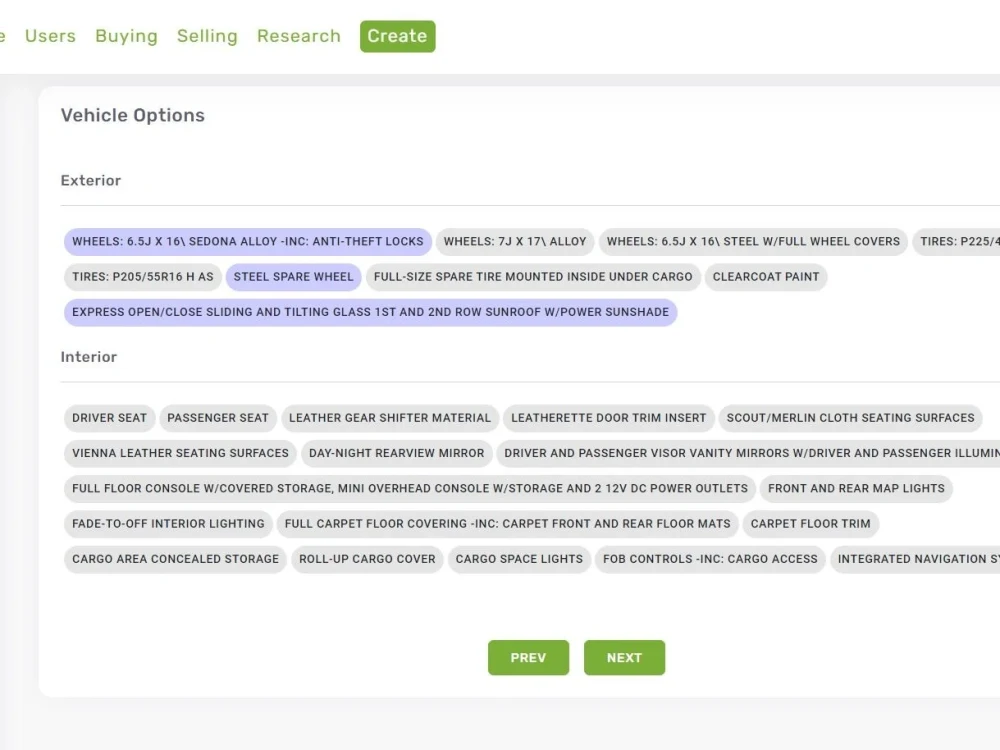Image resolution: width=1000 pixels, height=750 pixels.
Task: Toggle the TIRES: P205/55R16 H AS option
Action: [x=141, y=277]
